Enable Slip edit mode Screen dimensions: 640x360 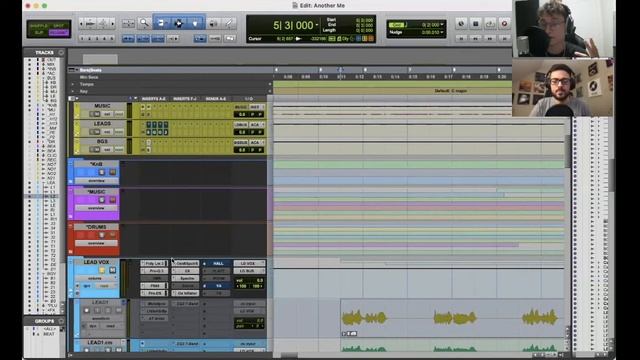click(39, 33)
